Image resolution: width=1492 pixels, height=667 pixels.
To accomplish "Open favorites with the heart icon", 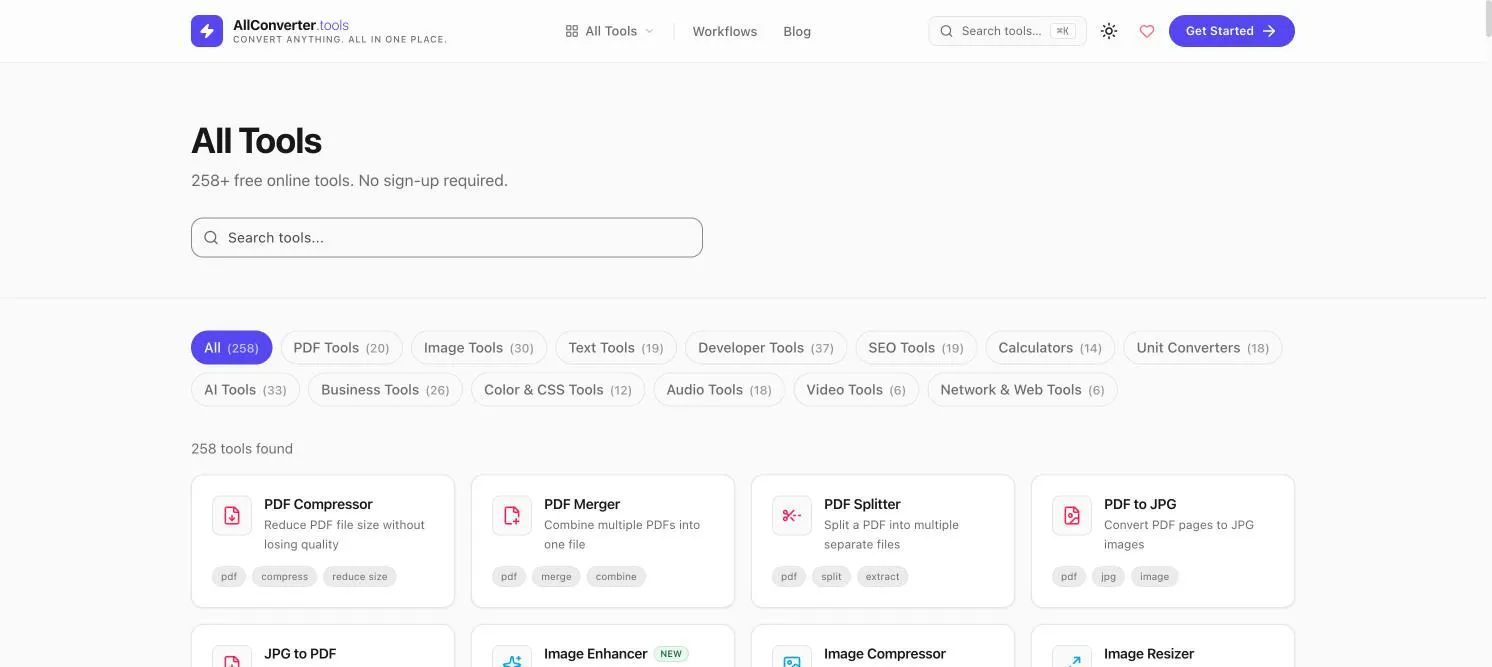I will point(1147,31).
